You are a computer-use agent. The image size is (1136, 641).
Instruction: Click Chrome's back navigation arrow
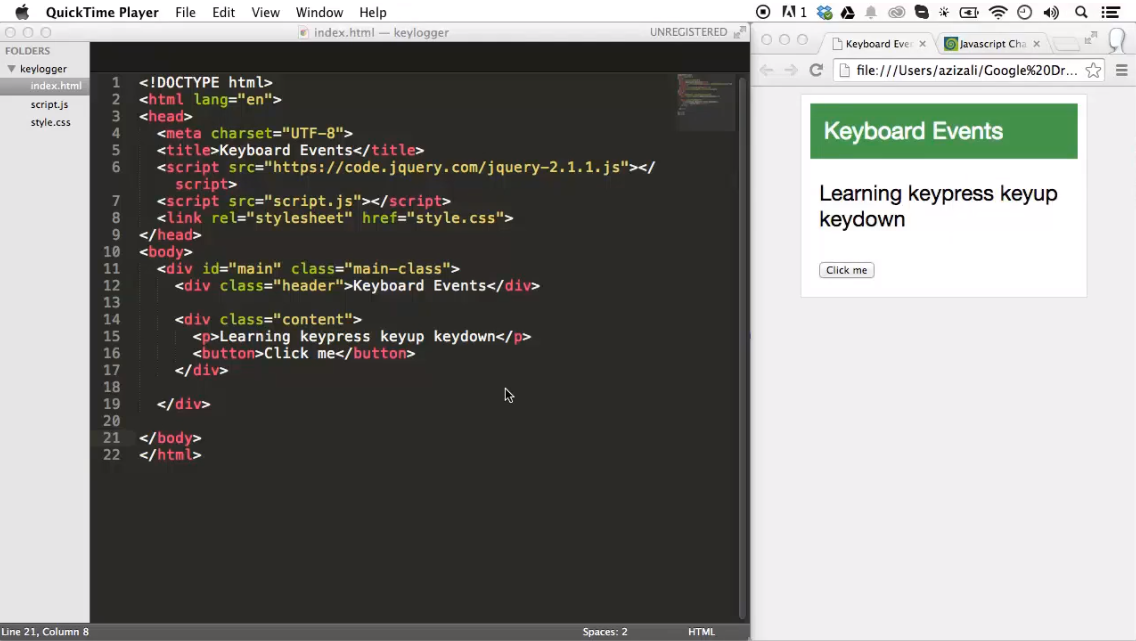766,70
